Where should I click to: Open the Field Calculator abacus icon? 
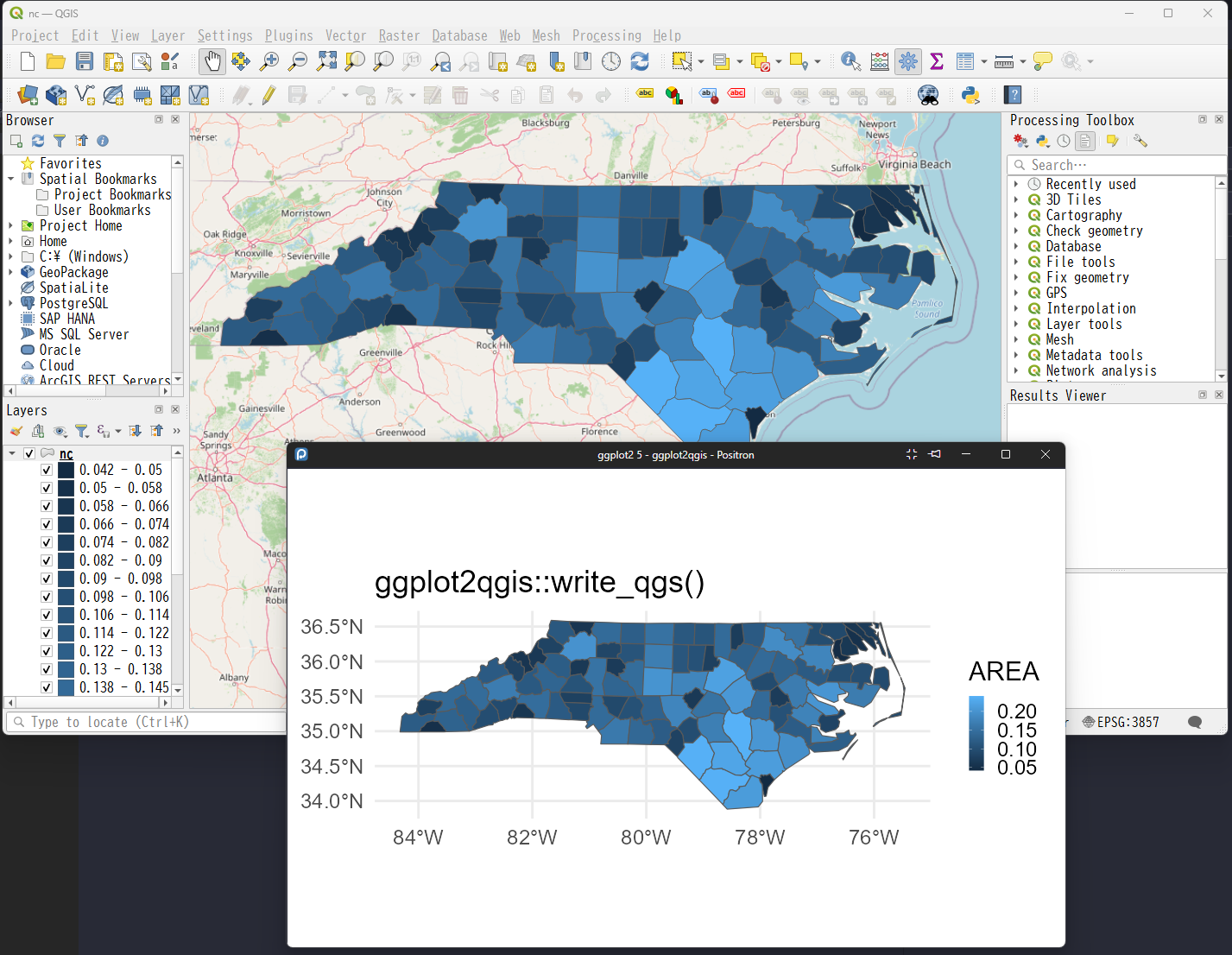click(880, 61)
